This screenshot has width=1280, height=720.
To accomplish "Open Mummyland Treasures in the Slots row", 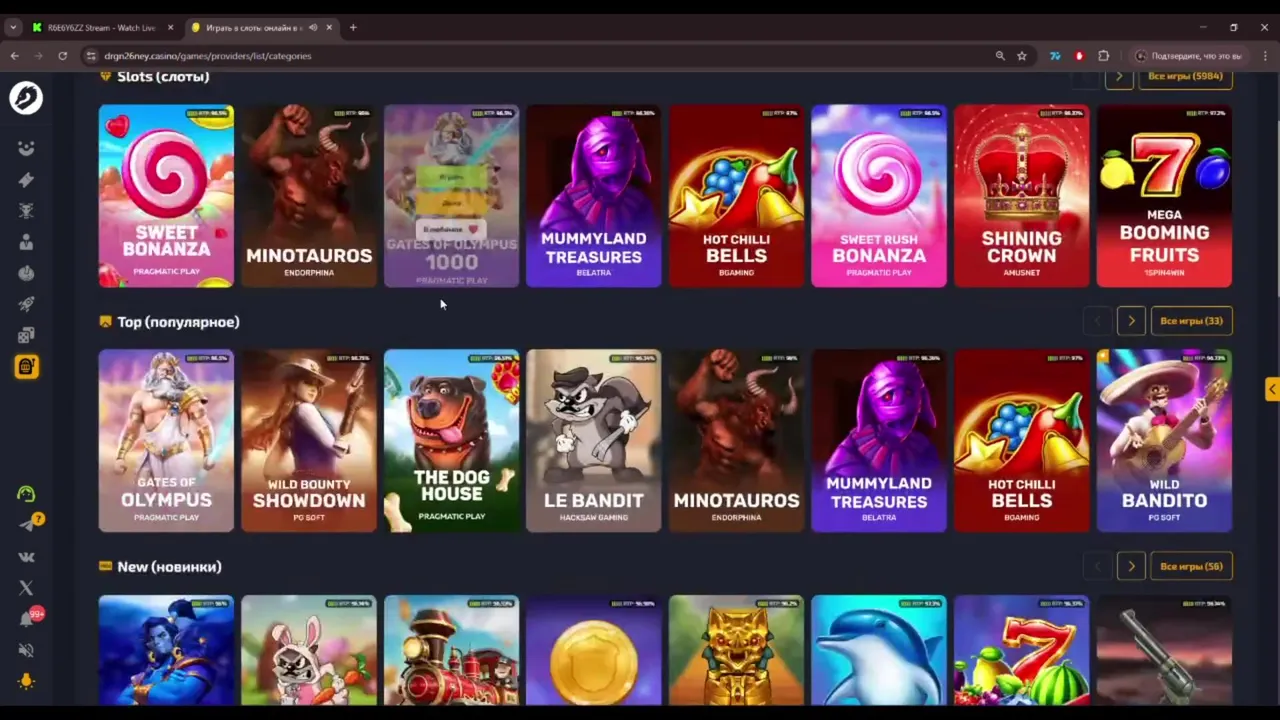I will 594,196.
